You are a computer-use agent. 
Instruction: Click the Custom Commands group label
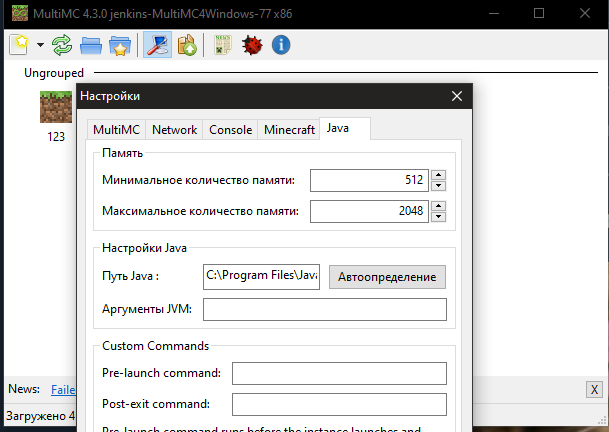pos(155,346)
